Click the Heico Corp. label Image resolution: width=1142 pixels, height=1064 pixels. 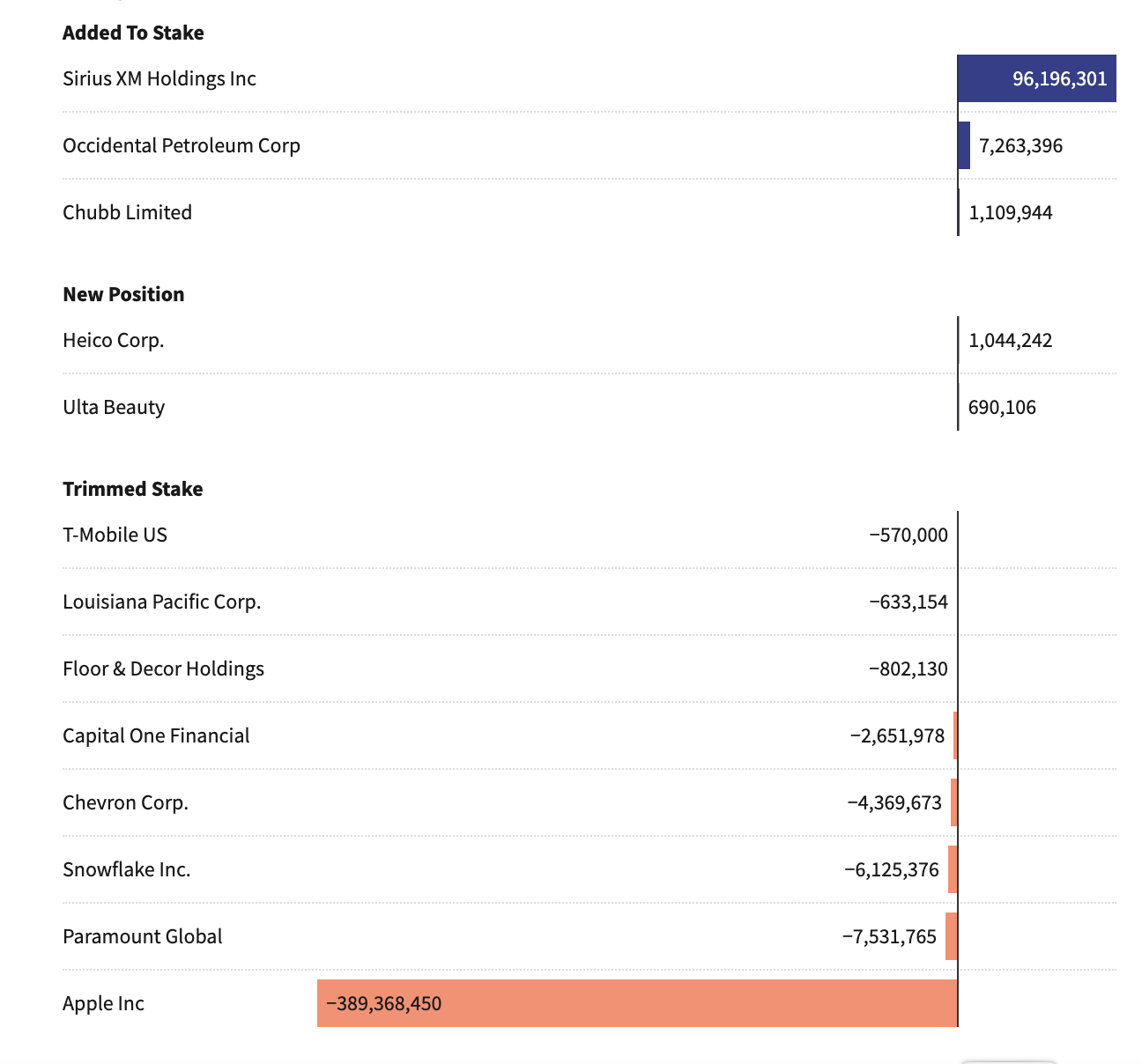(113, 340)
